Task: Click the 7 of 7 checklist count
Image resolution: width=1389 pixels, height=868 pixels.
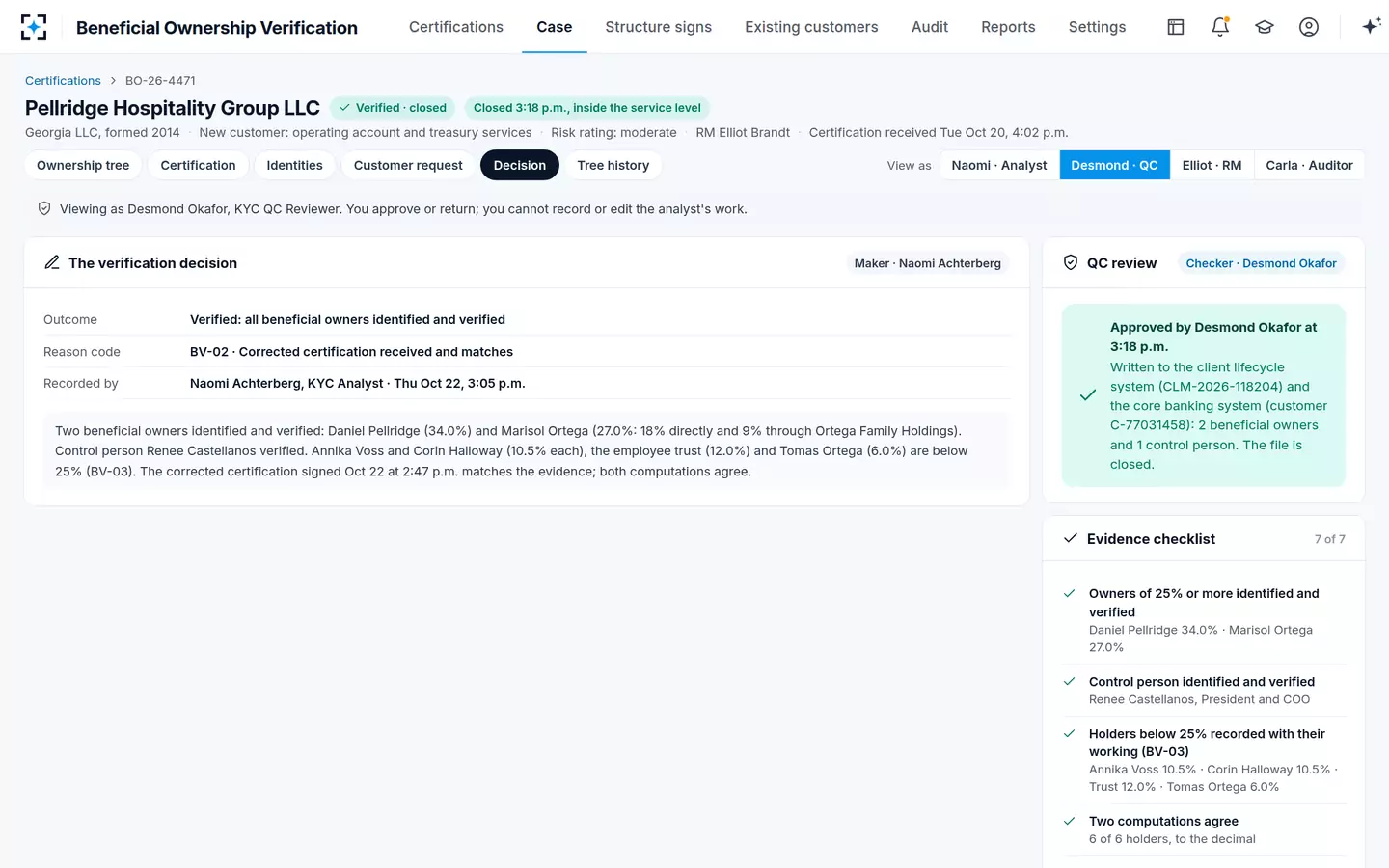Action: point(1330,539)
